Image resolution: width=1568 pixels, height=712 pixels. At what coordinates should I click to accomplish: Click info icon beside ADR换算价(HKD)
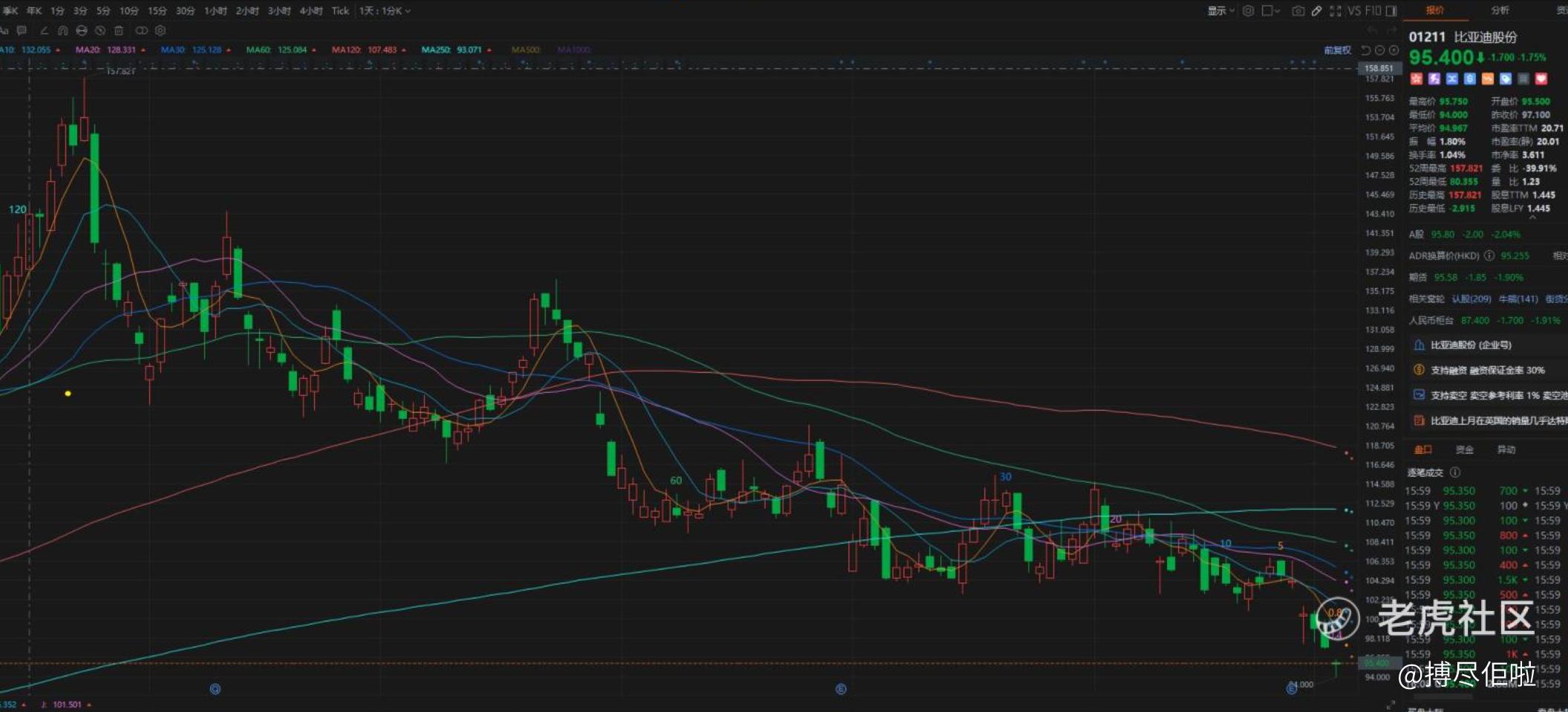1489,255
